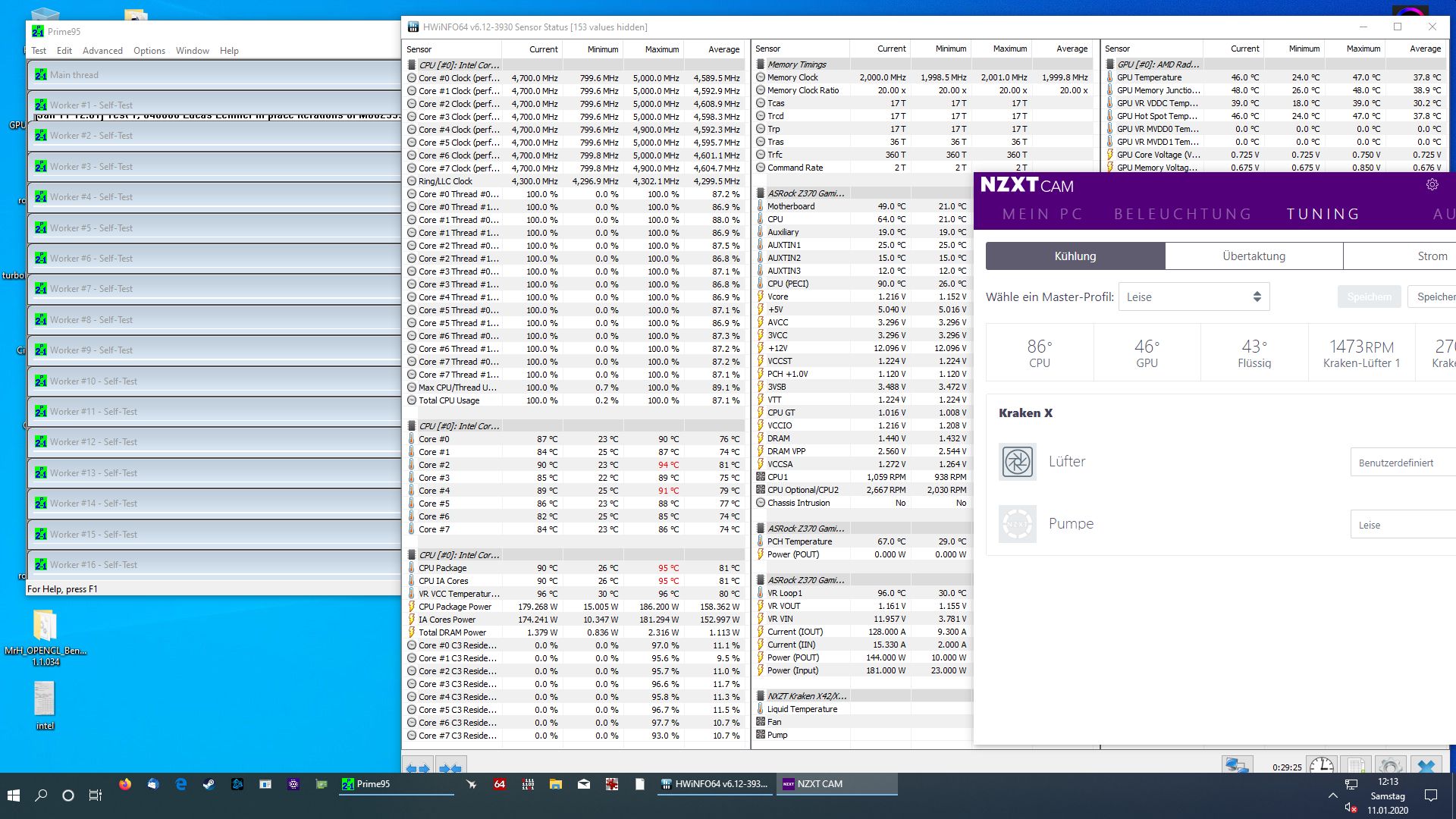Click HWiNFO network remote icon in bottom toolbar
Image resolution: width=1456 pixels, height=819 pixels.
tap(1236, 766)
